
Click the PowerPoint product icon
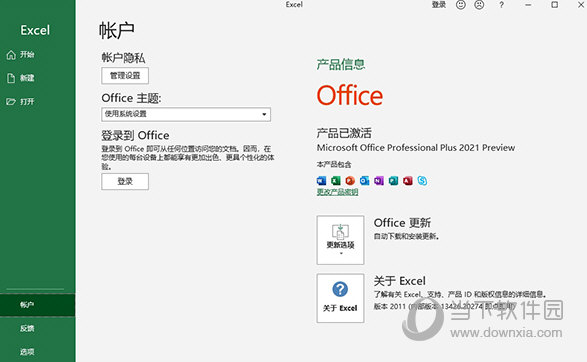pos(350,181)
